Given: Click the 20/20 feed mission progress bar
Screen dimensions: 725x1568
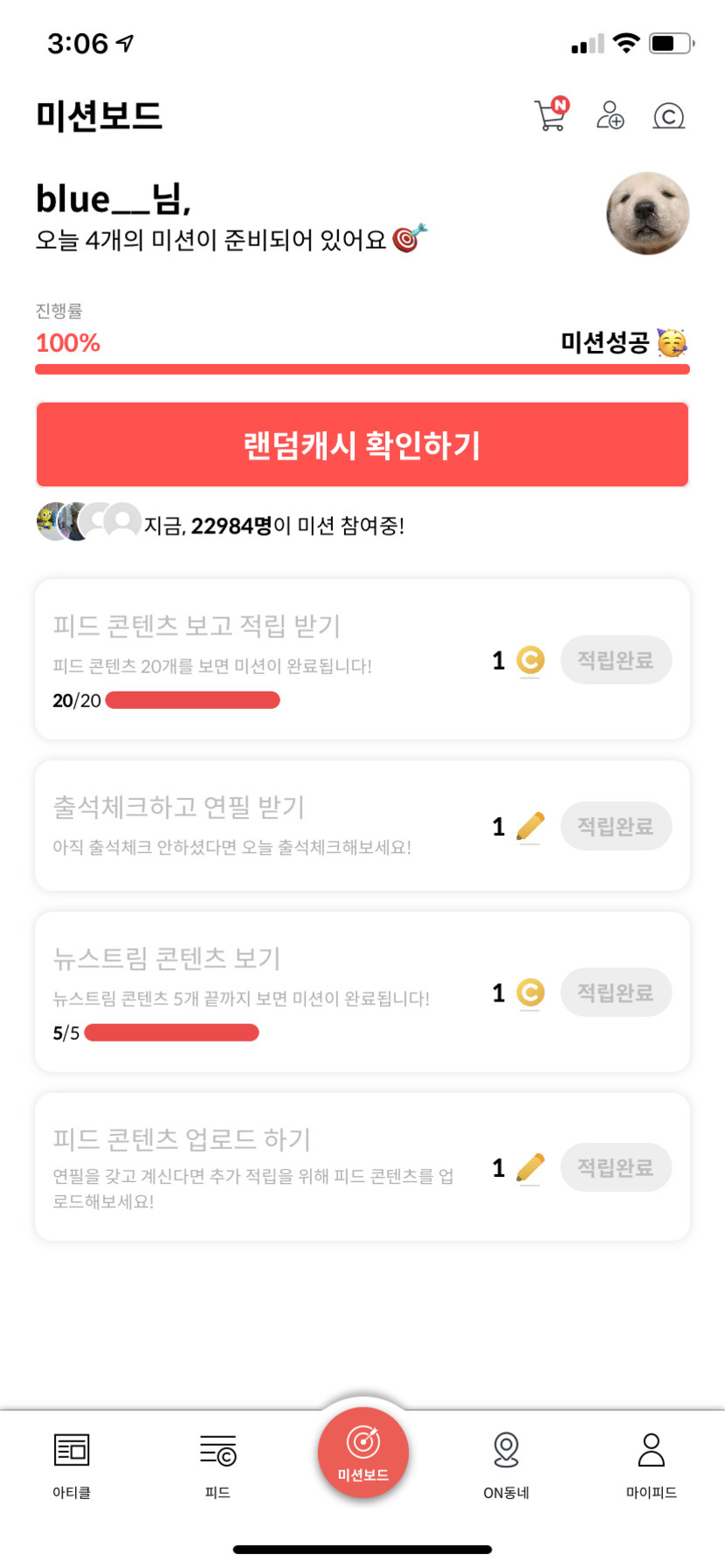Looking at the screenshot, I should pos(192,700).
